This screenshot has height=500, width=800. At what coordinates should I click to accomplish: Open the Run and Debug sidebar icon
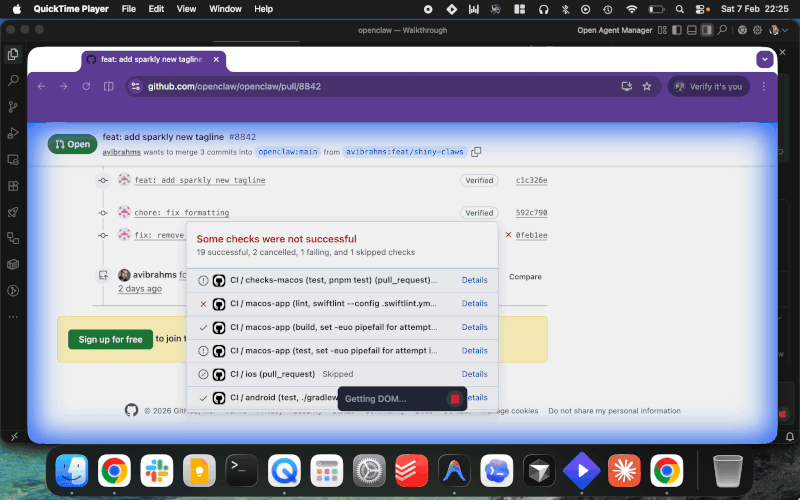[13, 133]
